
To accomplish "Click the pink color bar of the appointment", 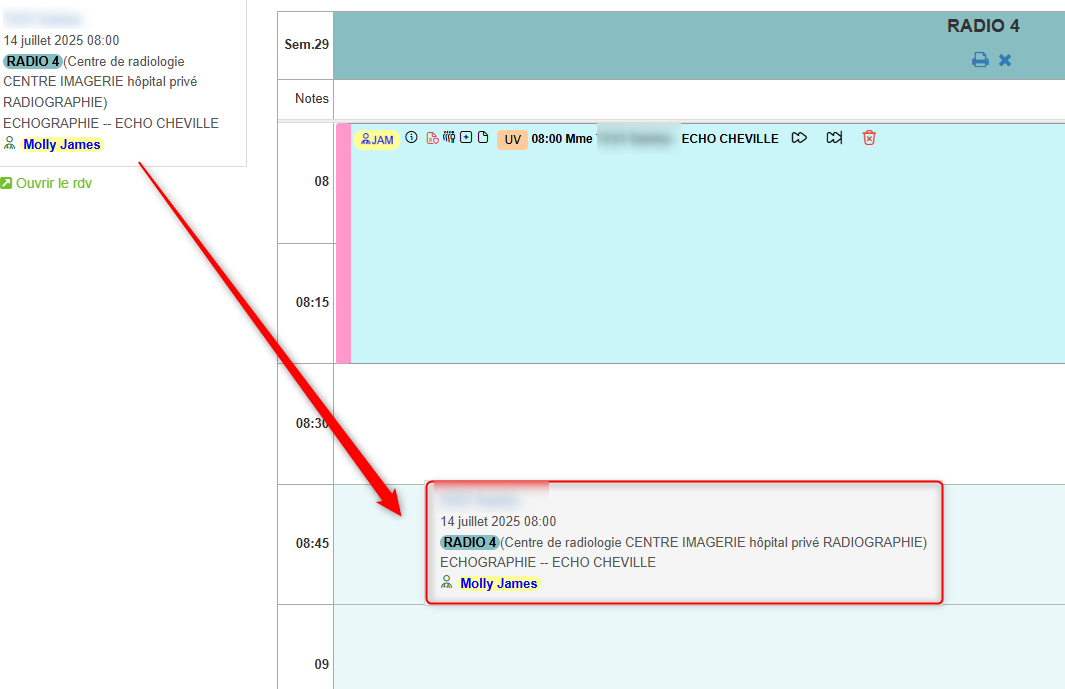I will (343, 242).
